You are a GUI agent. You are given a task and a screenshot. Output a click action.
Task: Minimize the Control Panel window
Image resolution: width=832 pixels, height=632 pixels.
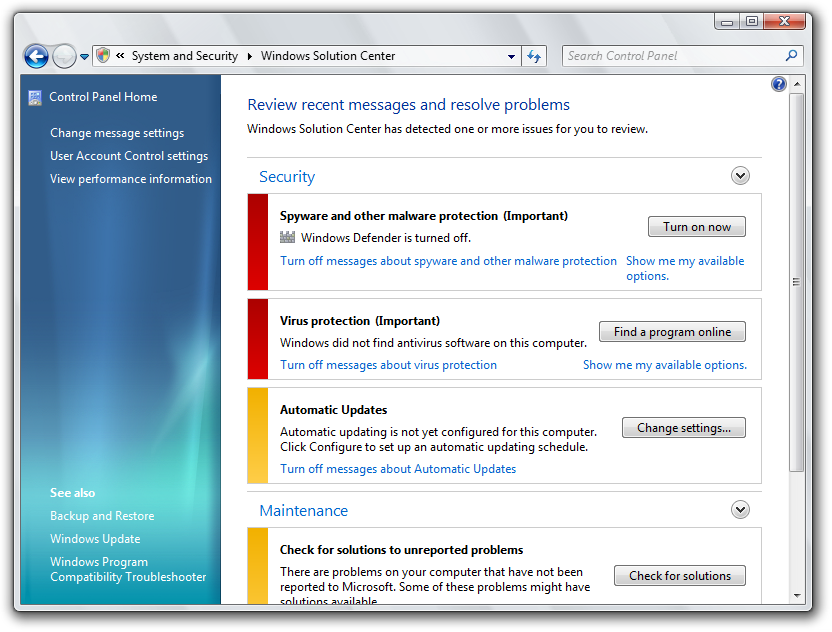tap(727, 22)
